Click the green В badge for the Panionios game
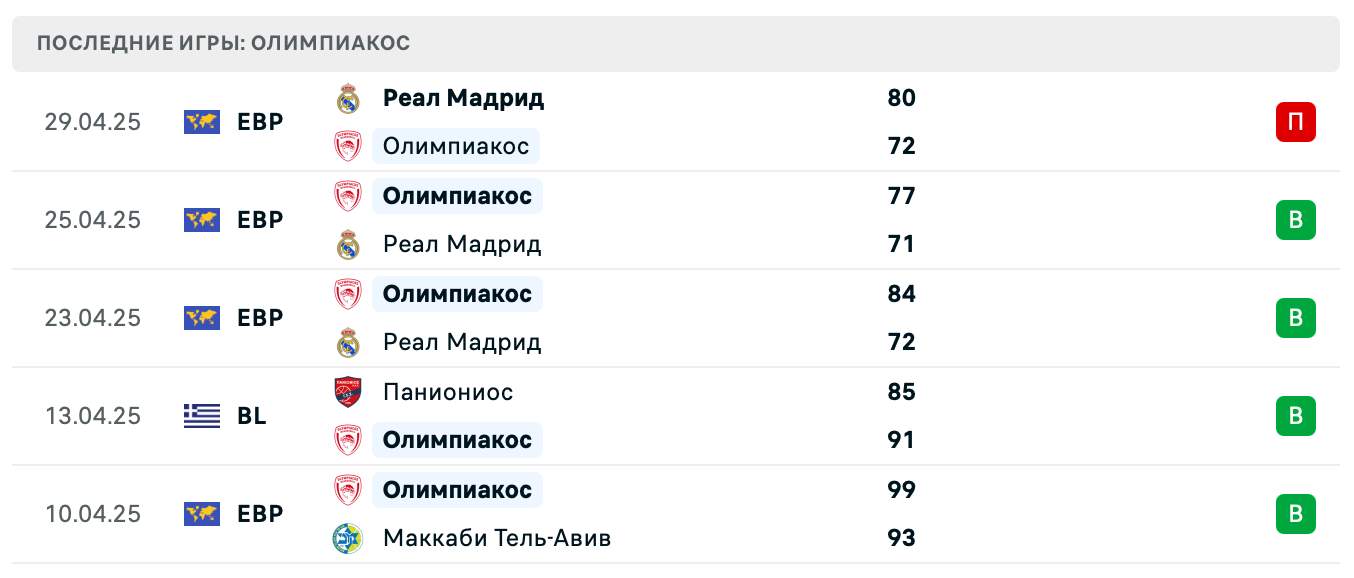 click(1296, 416)
